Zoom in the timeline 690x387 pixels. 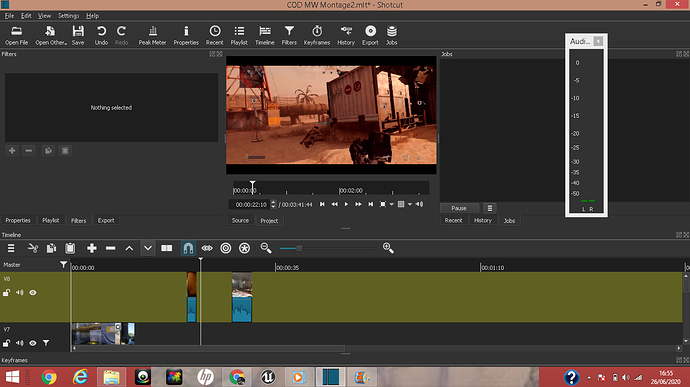(x=388, y=248)
